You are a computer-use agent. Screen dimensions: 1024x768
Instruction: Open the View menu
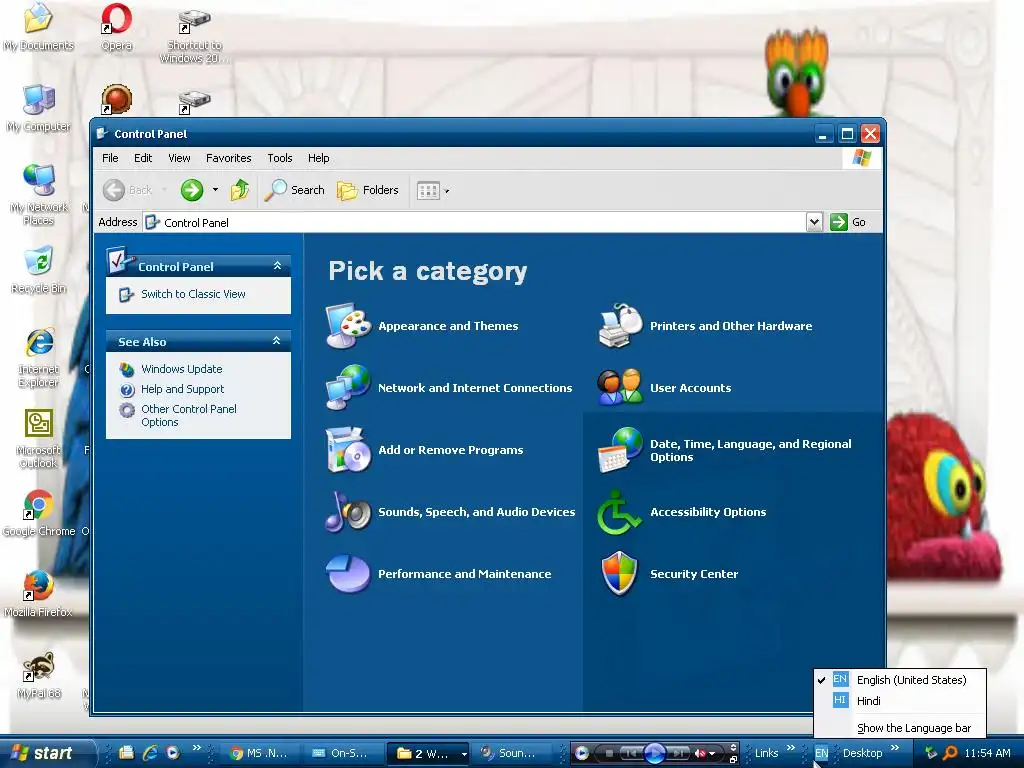179,158
